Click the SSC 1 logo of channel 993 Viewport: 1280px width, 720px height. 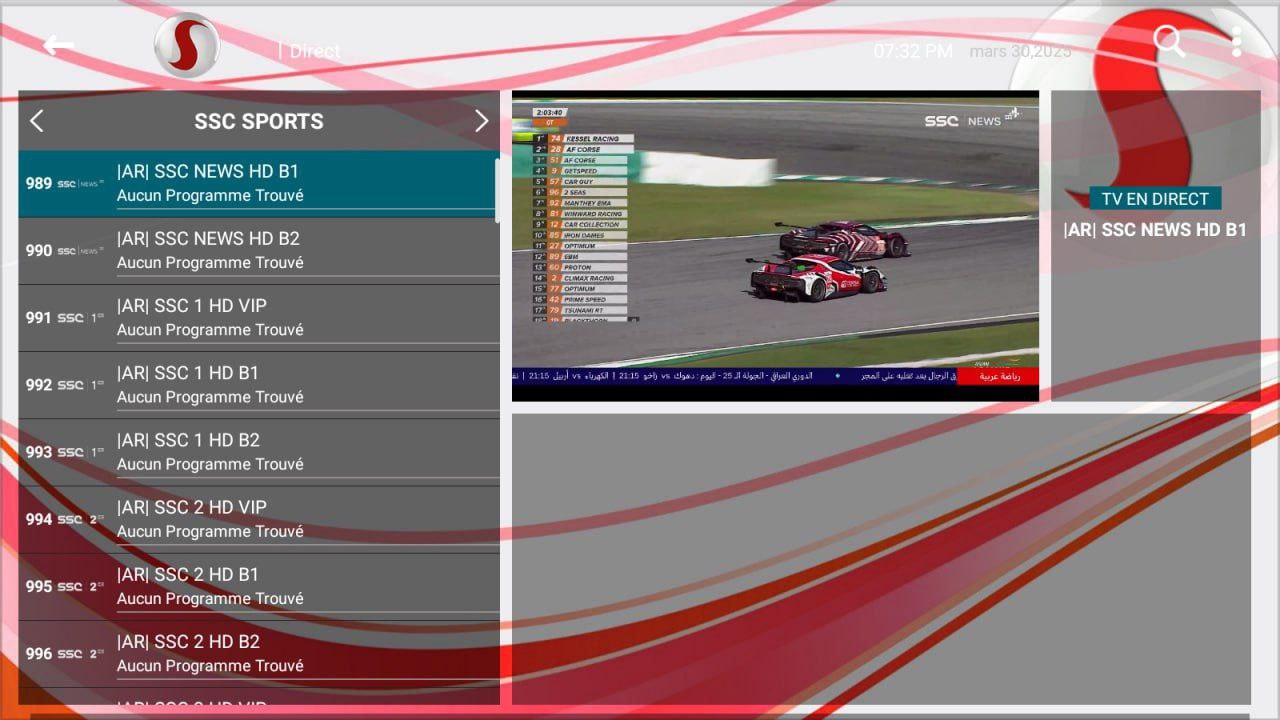point(81,452)
